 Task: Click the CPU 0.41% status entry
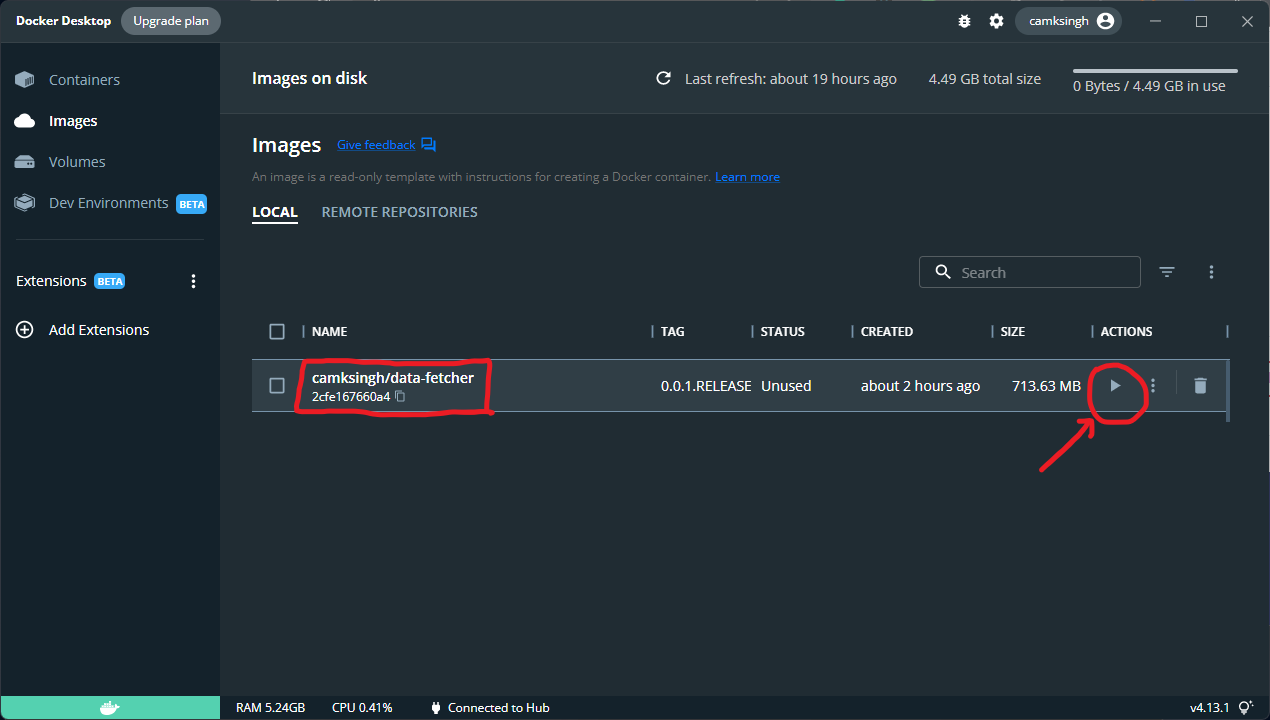click(x=362, y=708)
